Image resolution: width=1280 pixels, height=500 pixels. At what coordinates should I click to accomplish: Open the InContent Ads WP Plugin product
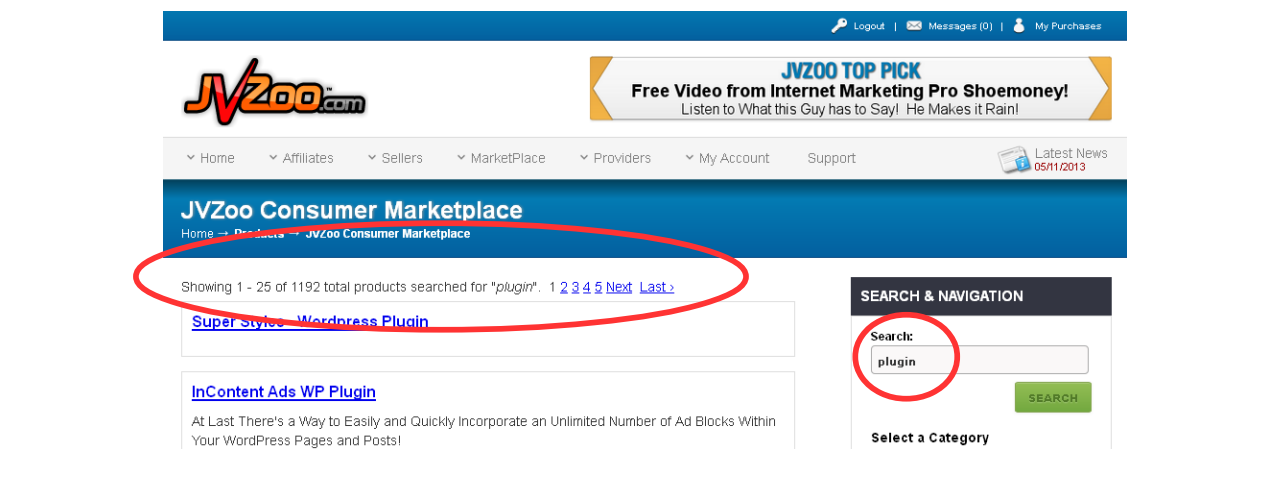[x=284, y=392]
